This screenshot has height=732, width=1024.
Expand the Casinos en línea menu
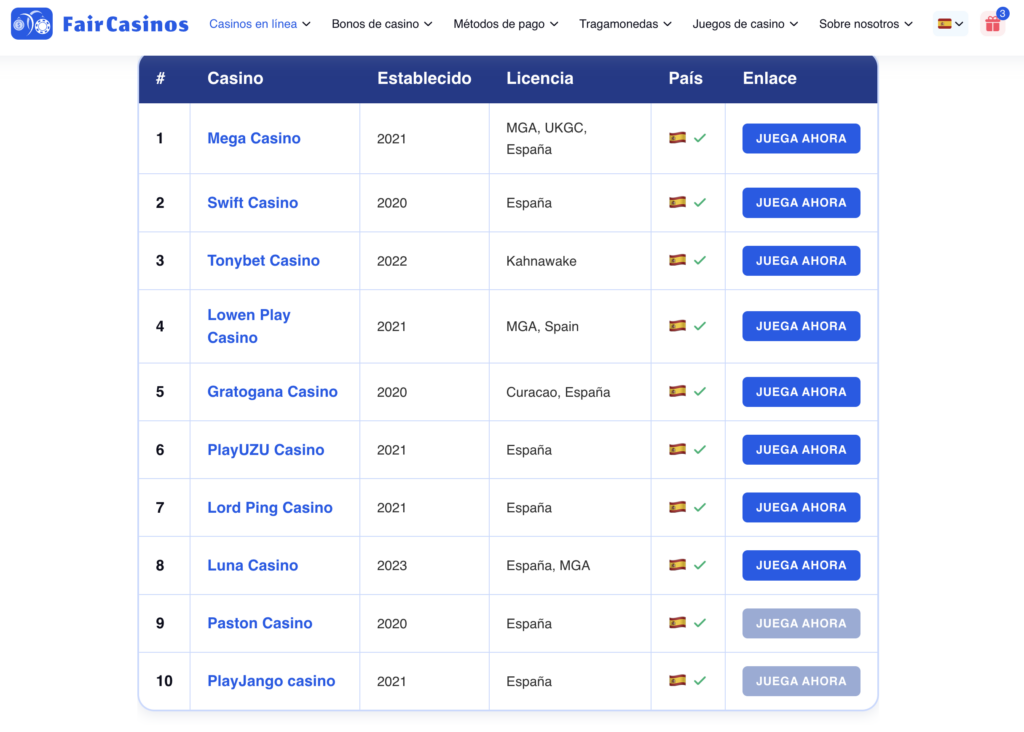pos(260,24)
